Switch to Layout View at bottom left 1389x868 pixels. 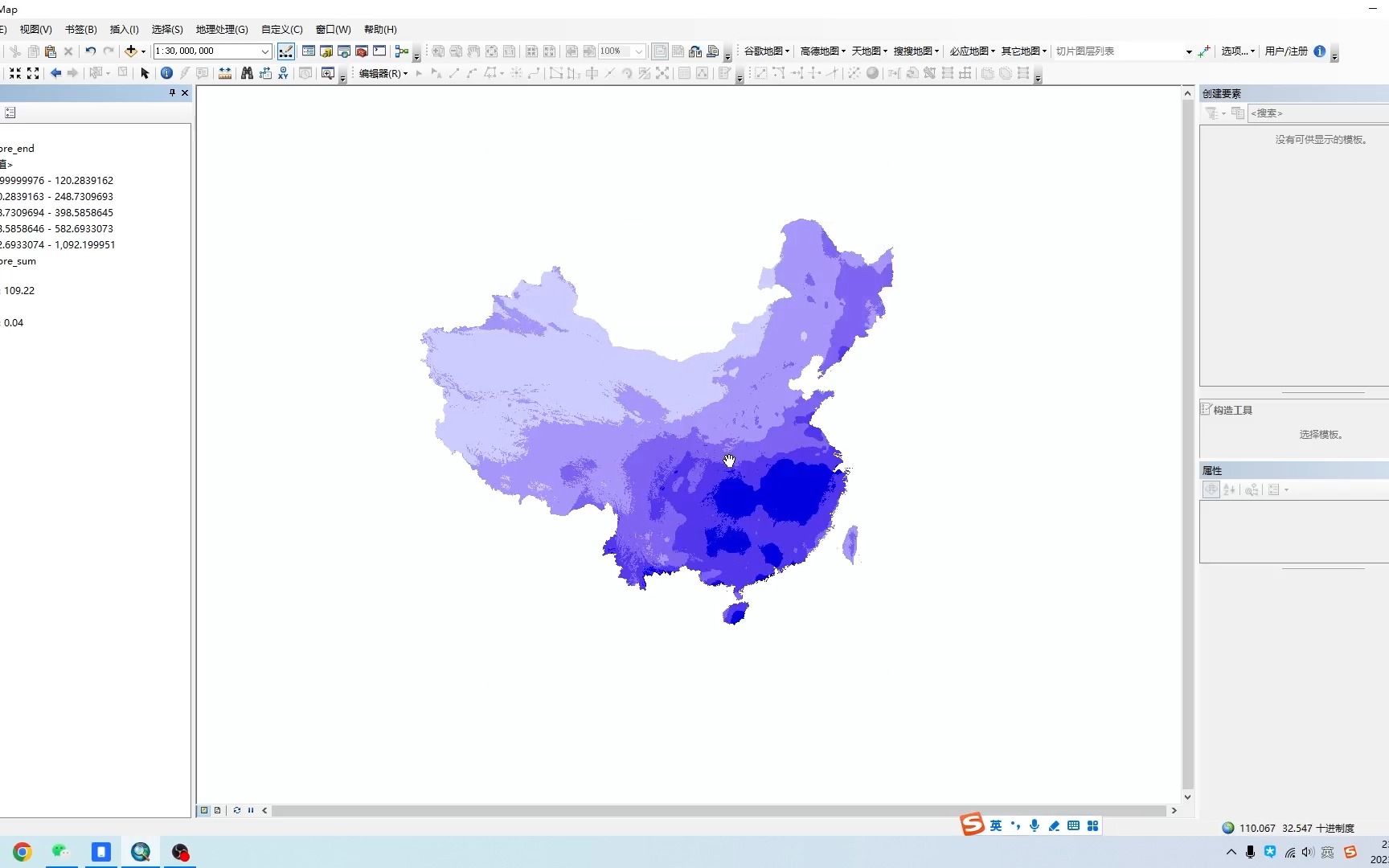click(218, 810)
